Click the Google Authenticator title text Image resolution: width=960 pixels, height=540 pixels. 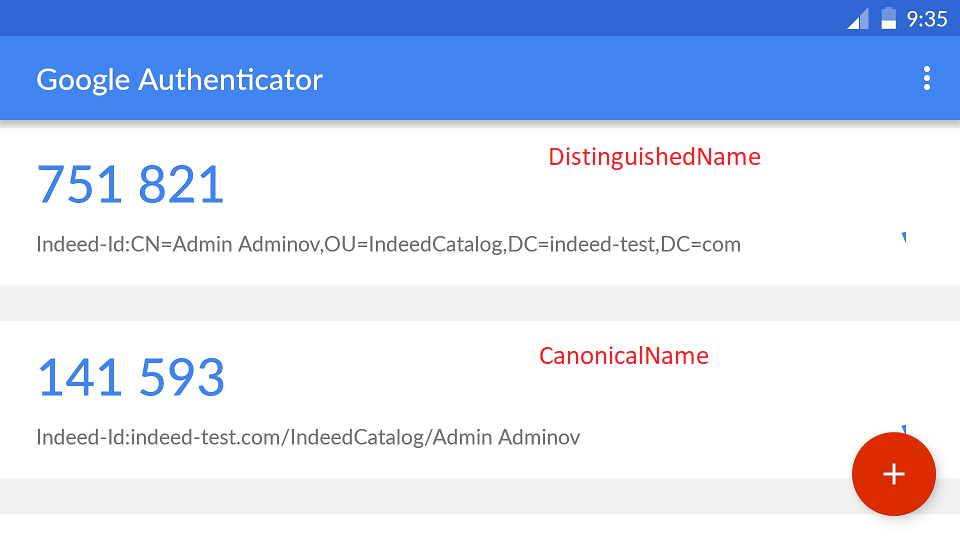click(180, 79)
